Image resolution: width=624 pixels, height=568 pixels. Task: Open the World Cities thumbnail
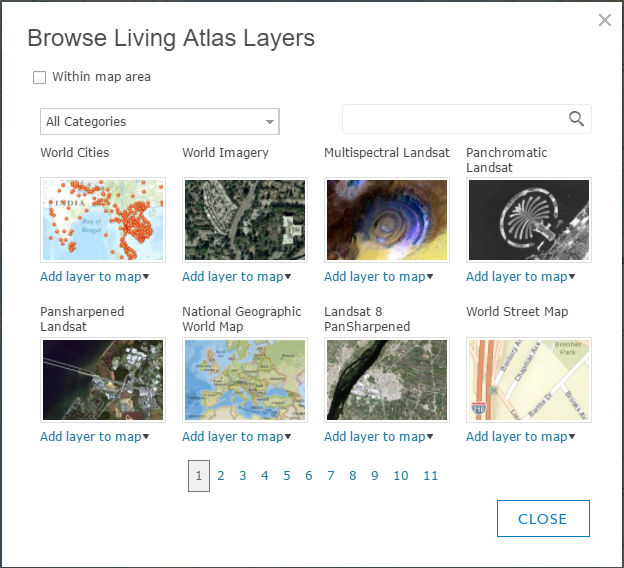[x=103, y=220]
